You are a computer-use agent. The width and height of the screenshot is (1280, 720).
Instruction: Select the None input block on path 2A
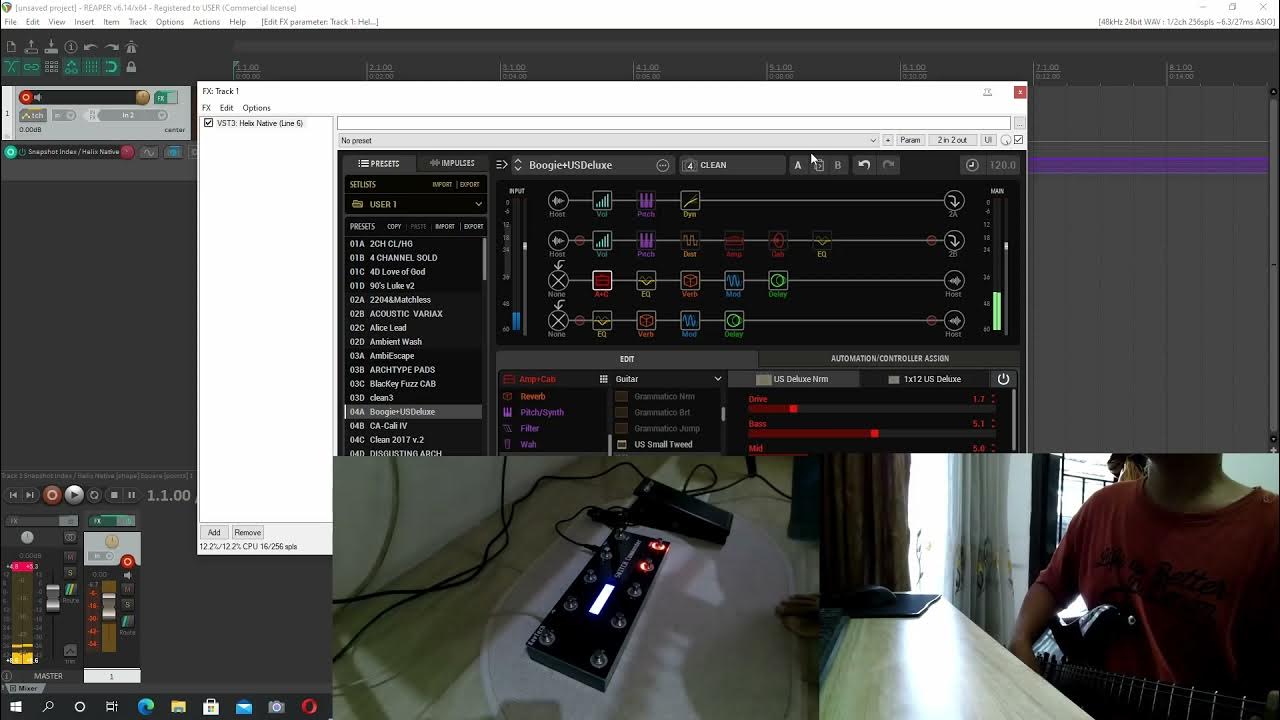(x=558, y=281)
